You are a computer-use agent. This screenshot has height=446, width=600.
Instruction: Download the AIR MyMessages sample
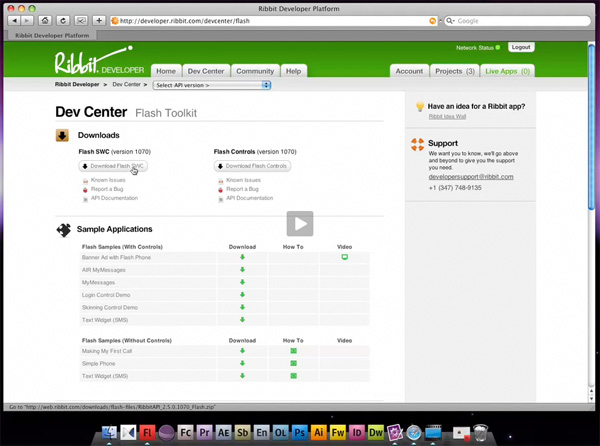tap(242, 270)
